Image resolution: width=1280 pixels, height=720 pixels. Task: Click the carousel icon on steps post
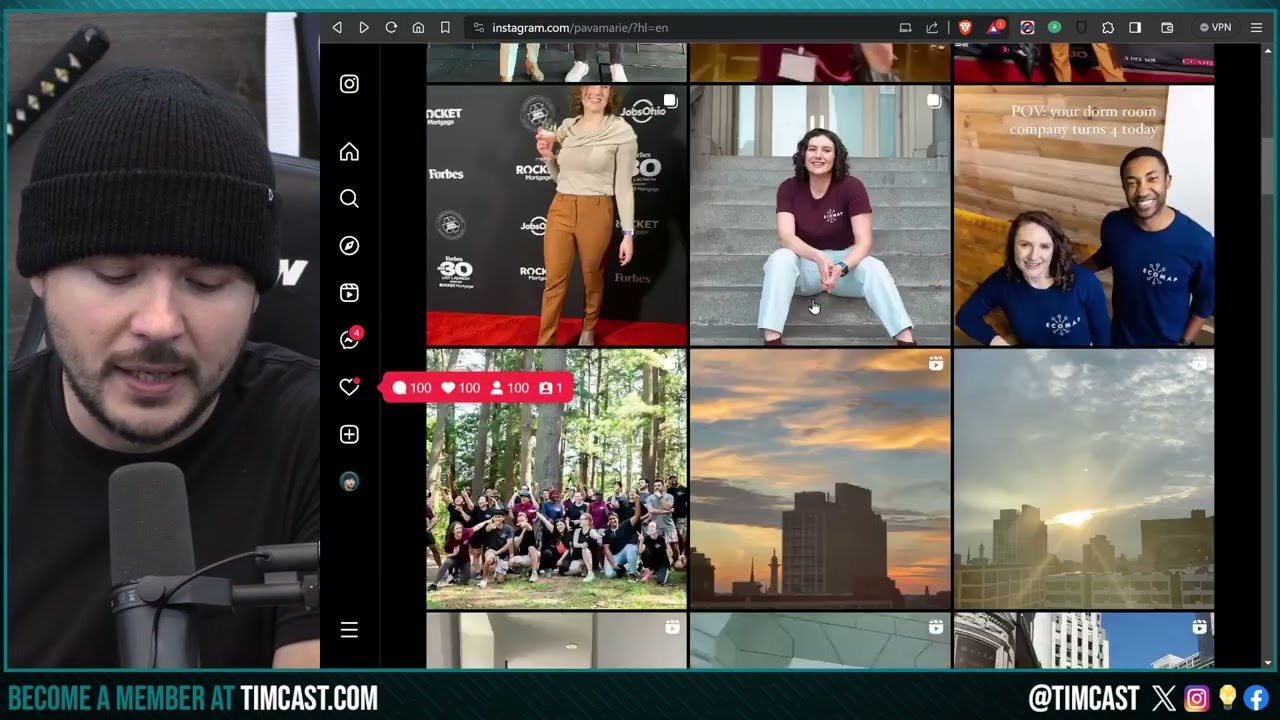click(933, 101)
